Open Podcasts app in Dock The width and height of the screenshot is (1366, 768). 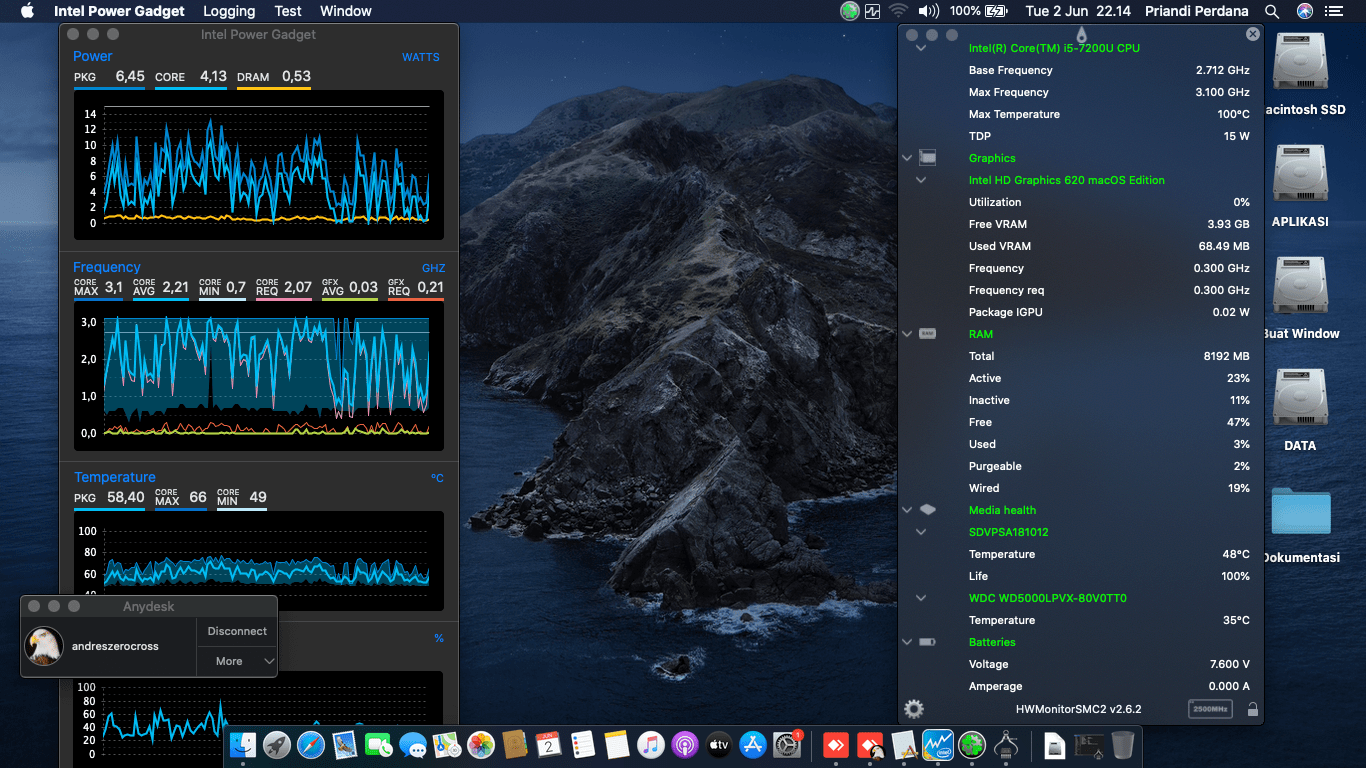tap(685, 744)
